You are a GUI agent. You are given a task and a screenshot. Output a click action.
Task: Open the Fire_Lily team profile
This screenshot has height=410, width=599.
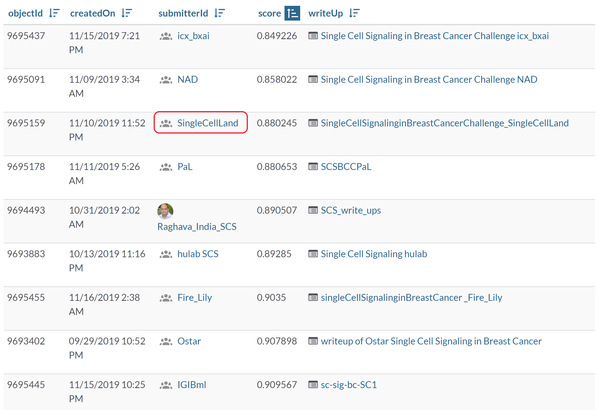194,298
